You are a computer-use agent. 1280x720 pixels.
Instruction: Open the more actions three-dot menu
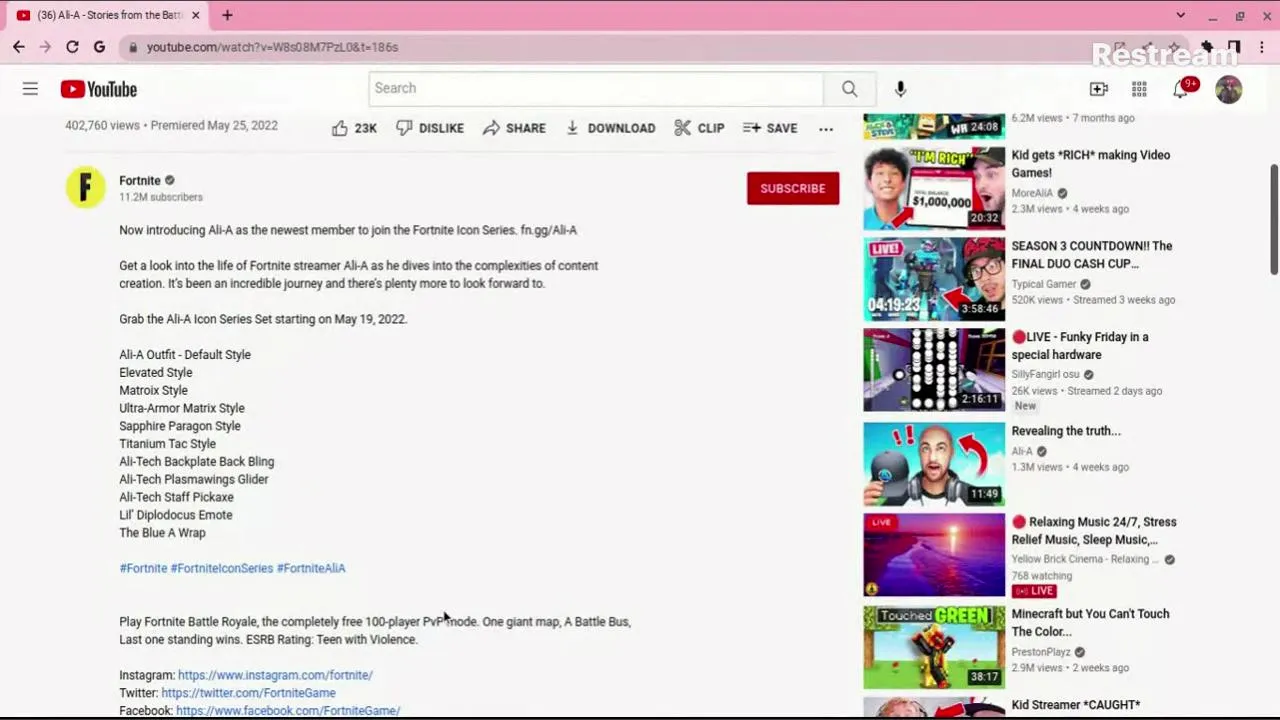point(826,128)
